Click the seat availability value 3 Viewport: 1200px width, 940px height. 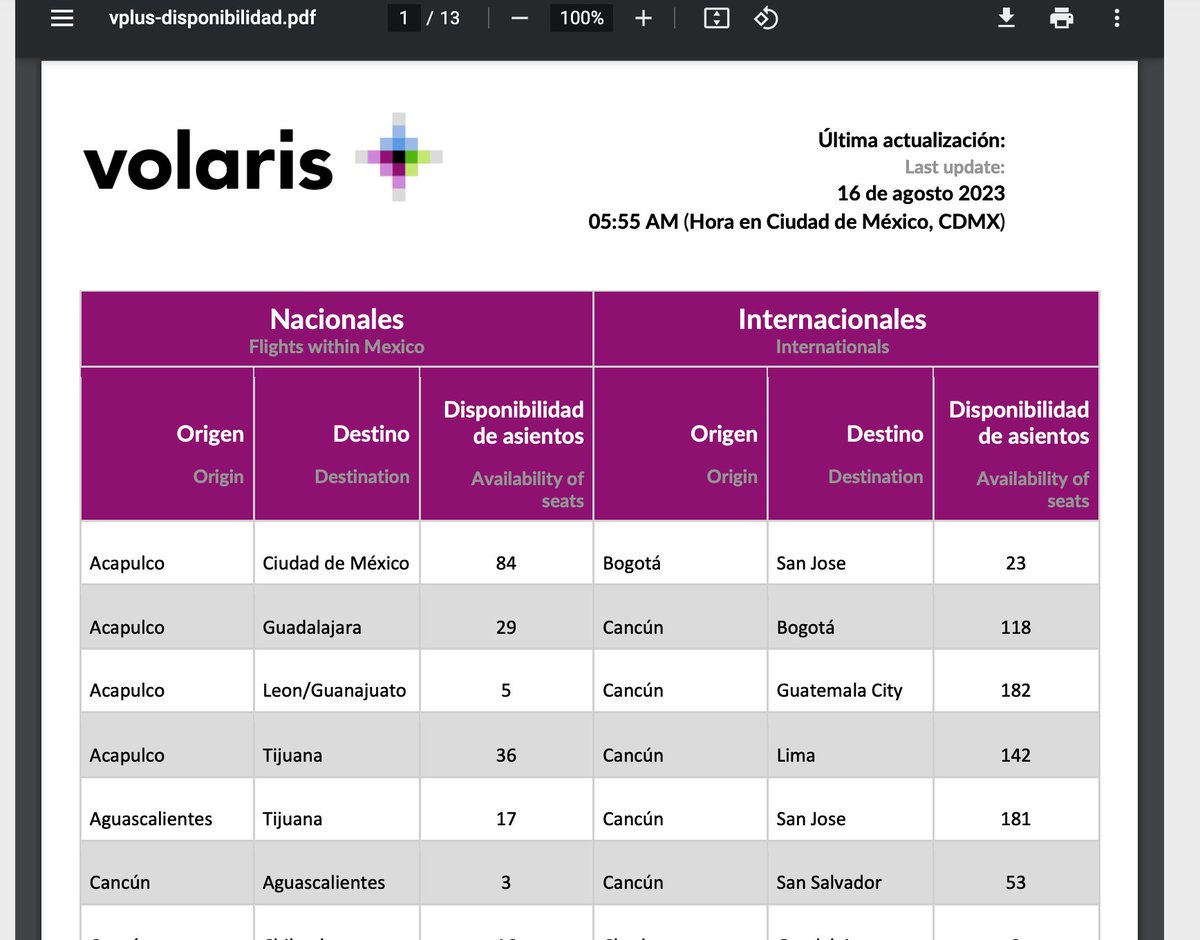click(506, 882)
